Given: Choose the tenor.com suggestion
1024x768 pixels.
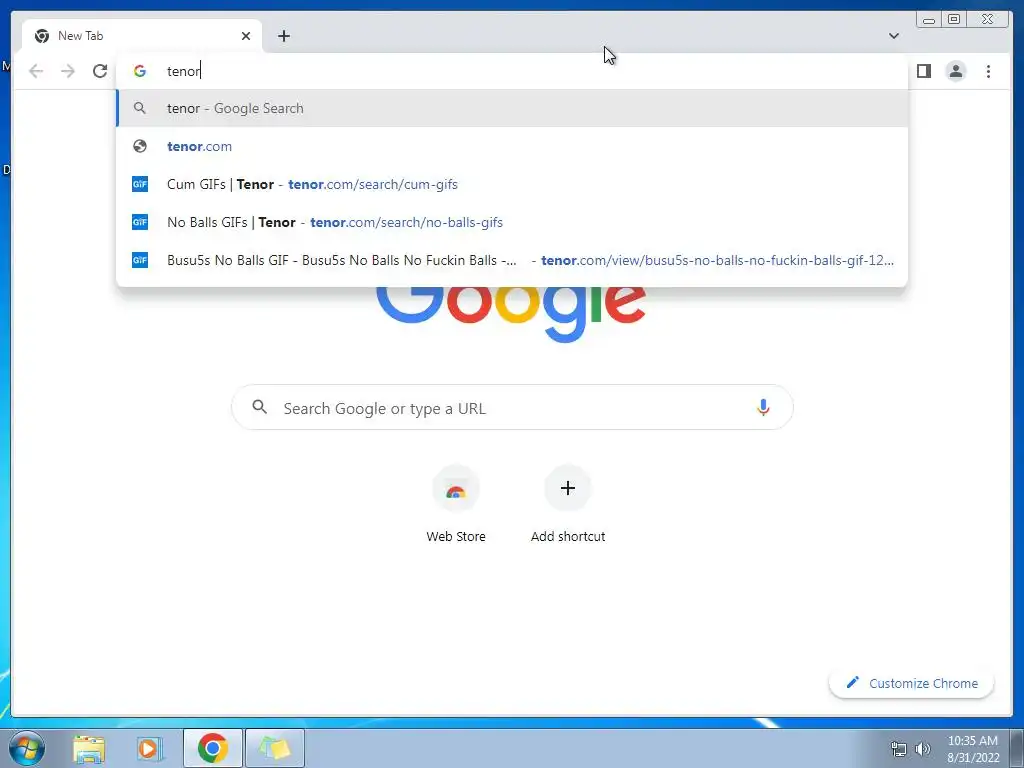Looking at the screenshot, I should tap(512, 146).
